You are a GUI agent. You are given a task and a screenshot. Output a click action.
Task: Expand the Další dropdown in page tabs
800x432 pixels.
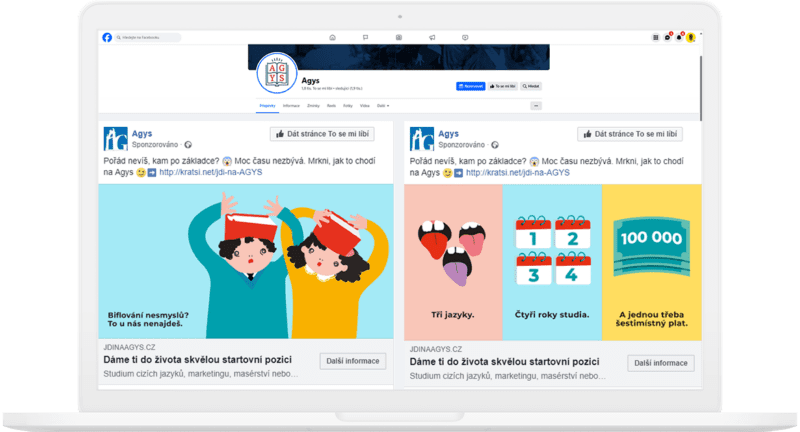(383, 105)
